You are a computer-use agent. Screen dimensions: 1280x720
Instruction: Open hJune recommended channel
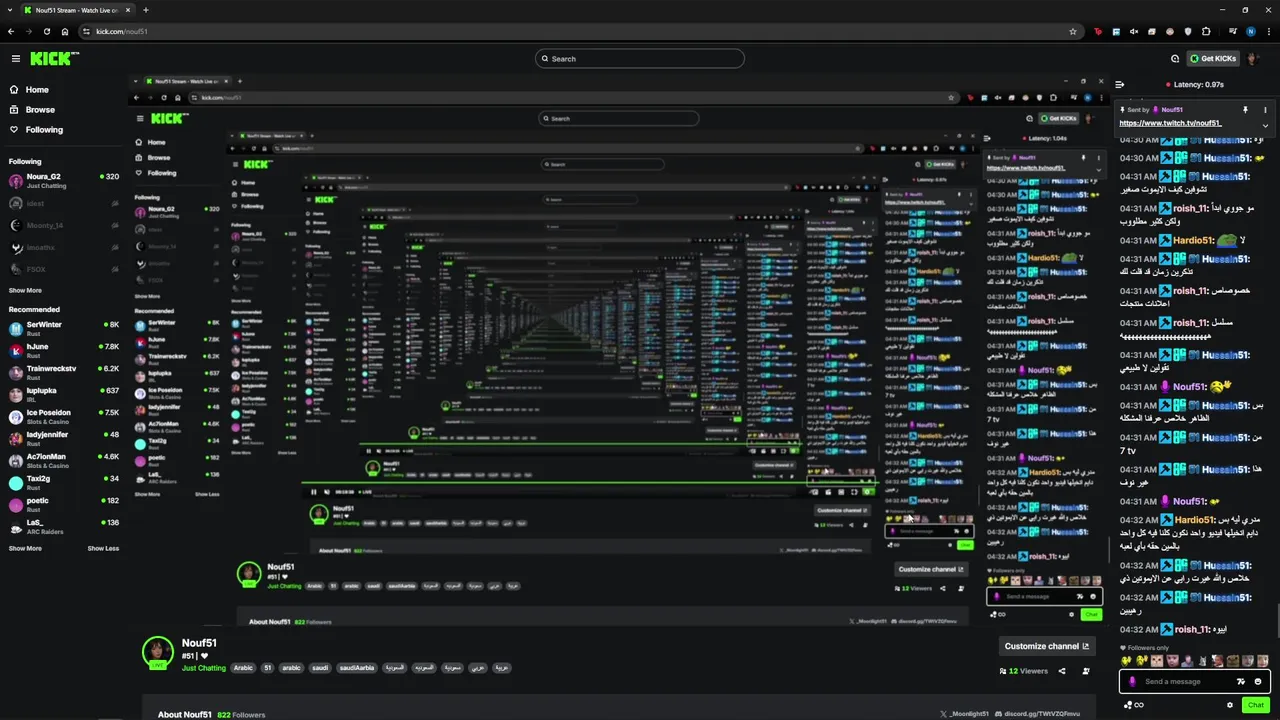(x=64, y=351)
